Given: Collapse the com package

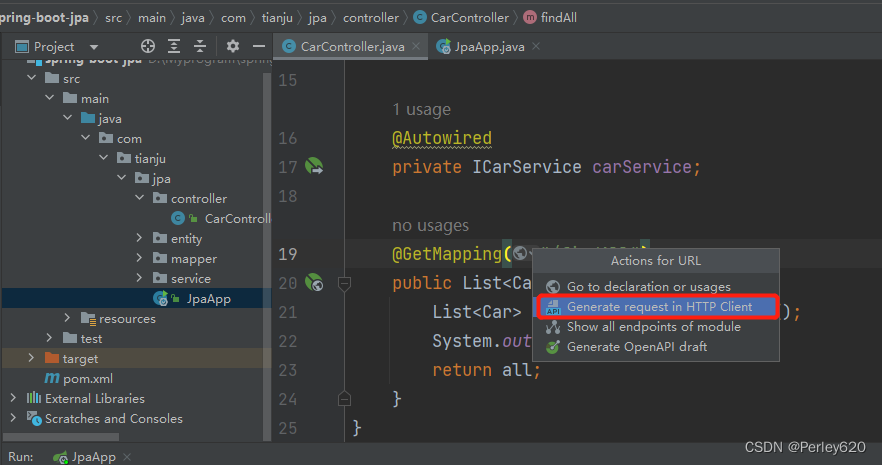Looking at the screenshot, I should point(86,138).
